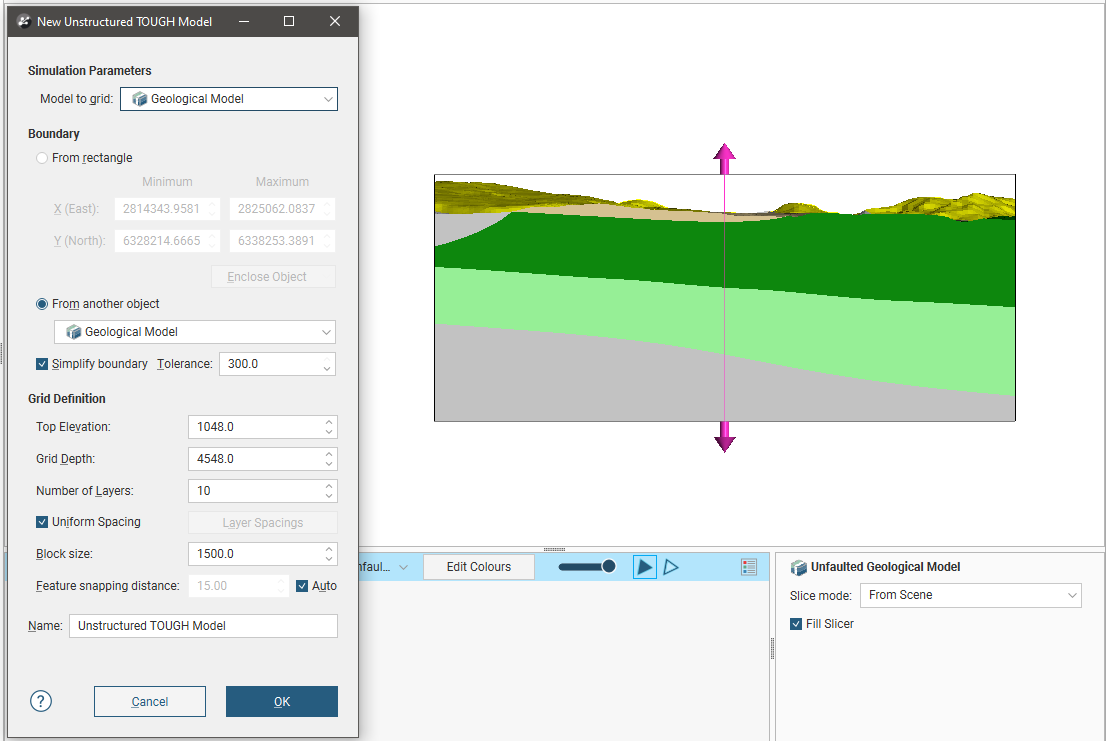Click the Edit Colours button
The width and height of the screenshot is (1106, 741).
pyautogui.click(x=478, y=567)
